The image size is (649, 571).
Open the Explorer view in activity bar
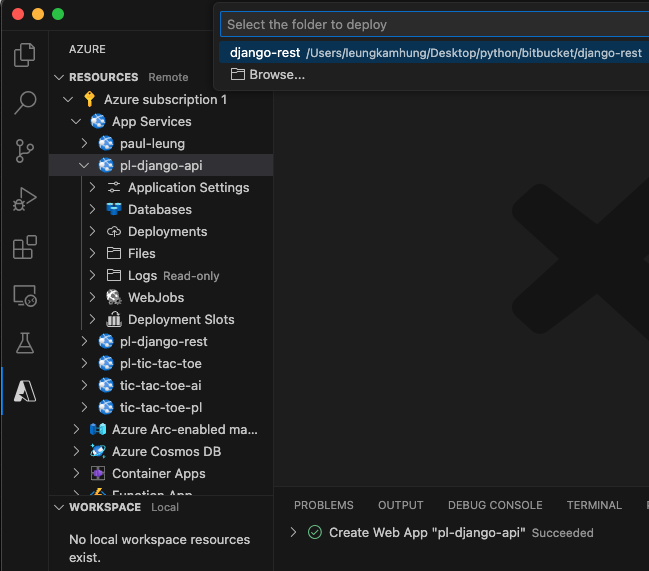[24, 55]
